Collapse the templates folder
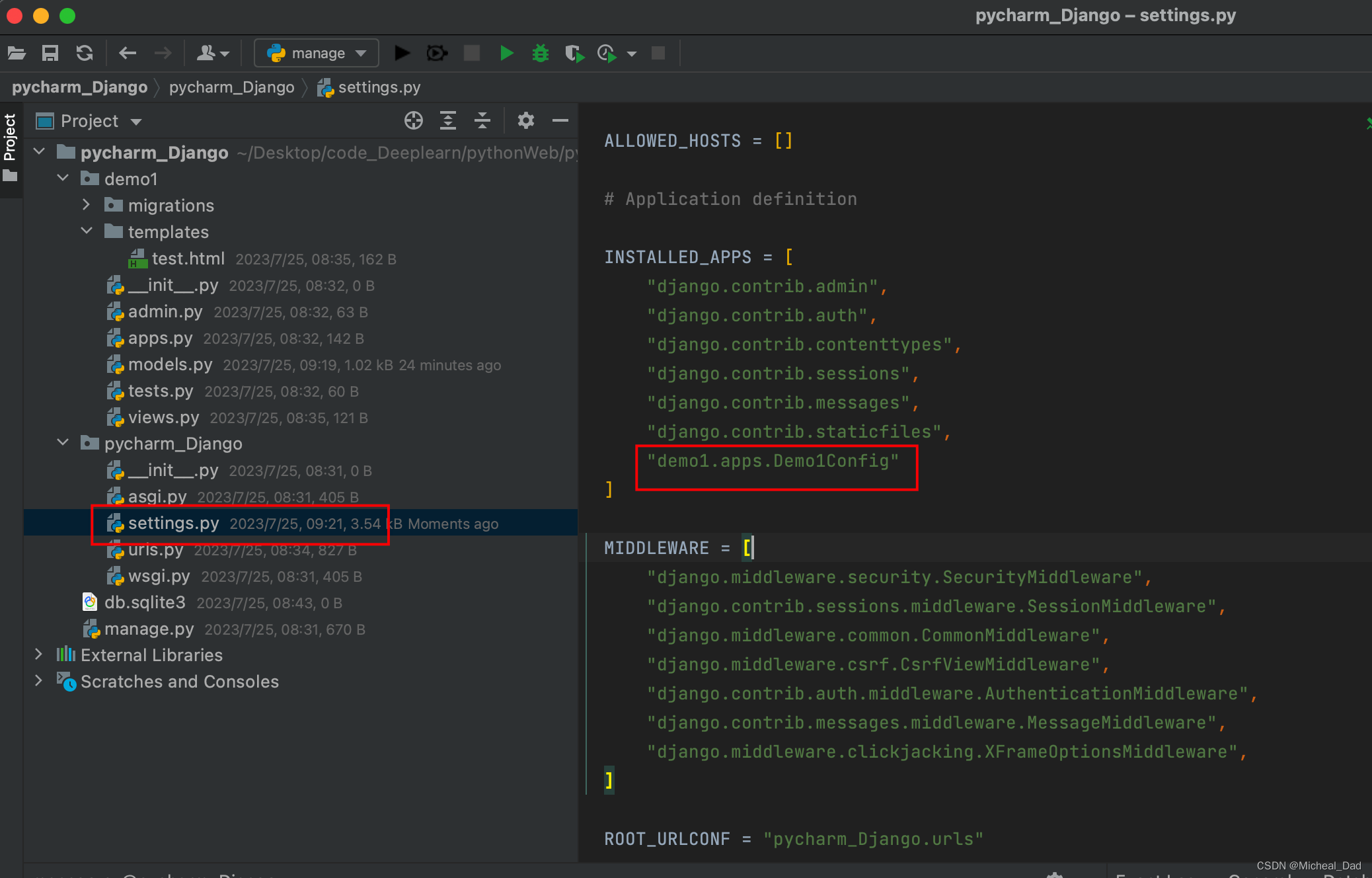 (x=86, y=231)
